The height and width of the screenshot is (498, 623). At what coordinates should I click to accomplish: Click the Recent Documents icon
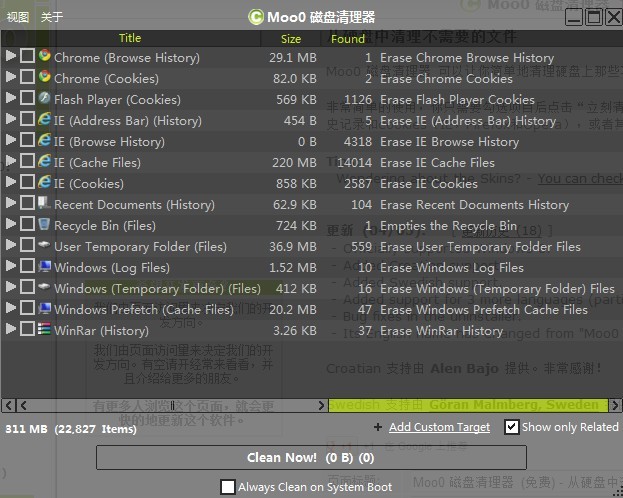(44, 203)
